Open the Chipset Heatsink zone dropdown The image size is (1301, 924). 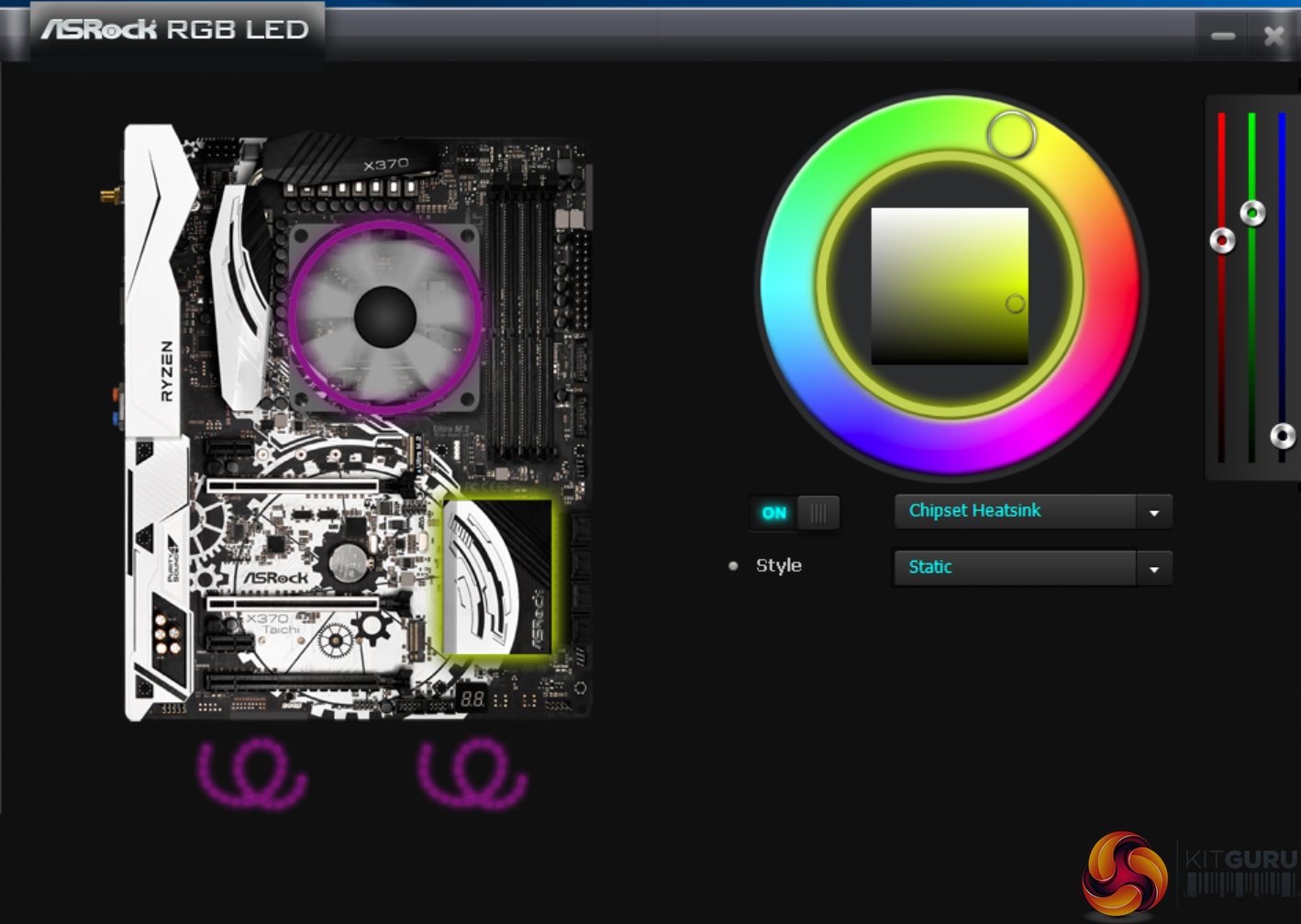(1033, 511)
